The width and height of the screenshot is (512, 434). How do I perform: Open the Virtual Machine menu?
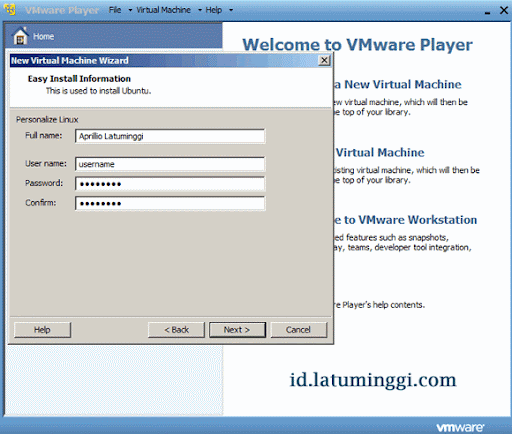[163, 10]
